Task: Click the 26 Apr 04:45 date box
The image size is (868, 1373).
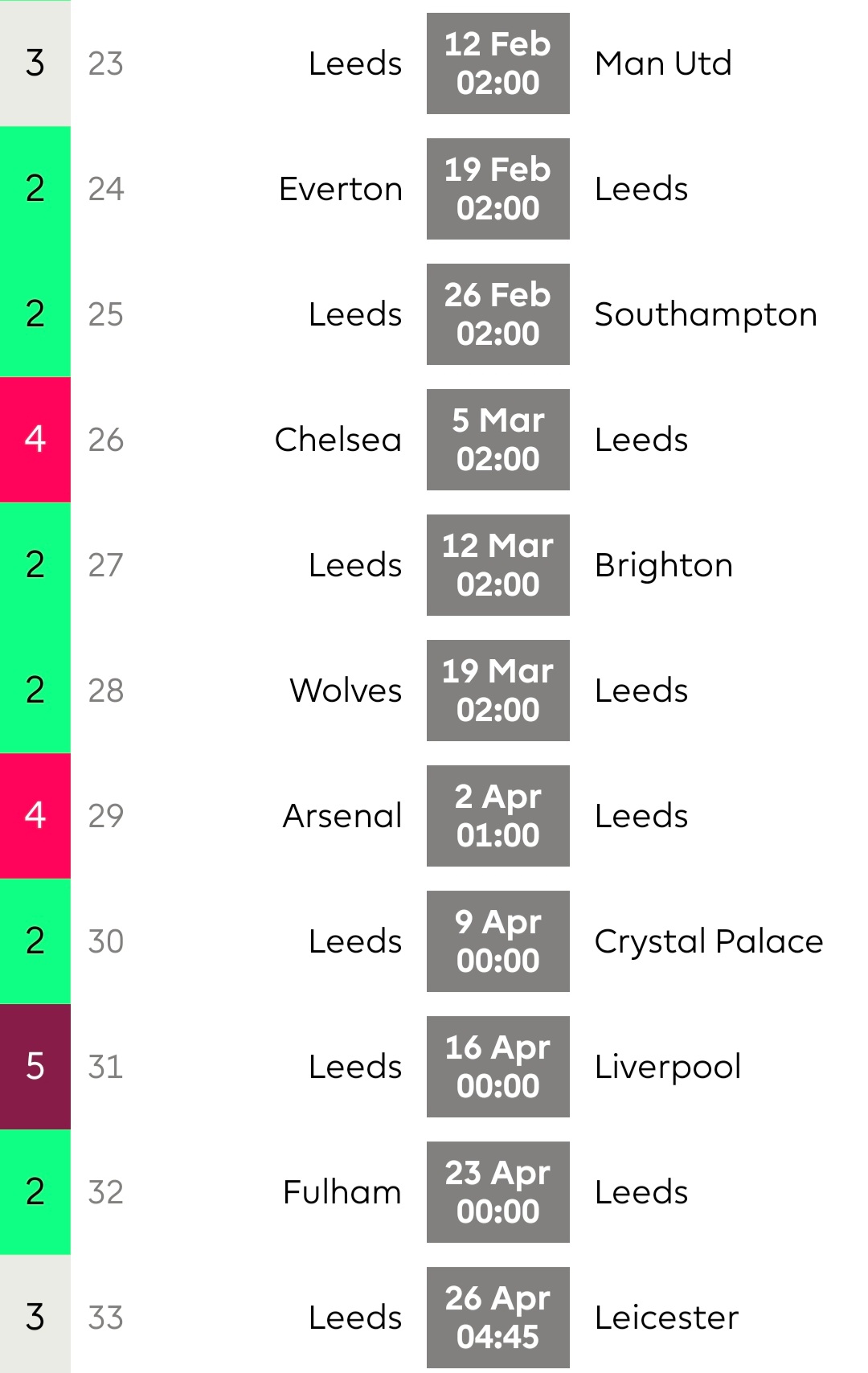Action: [497, 1318]
